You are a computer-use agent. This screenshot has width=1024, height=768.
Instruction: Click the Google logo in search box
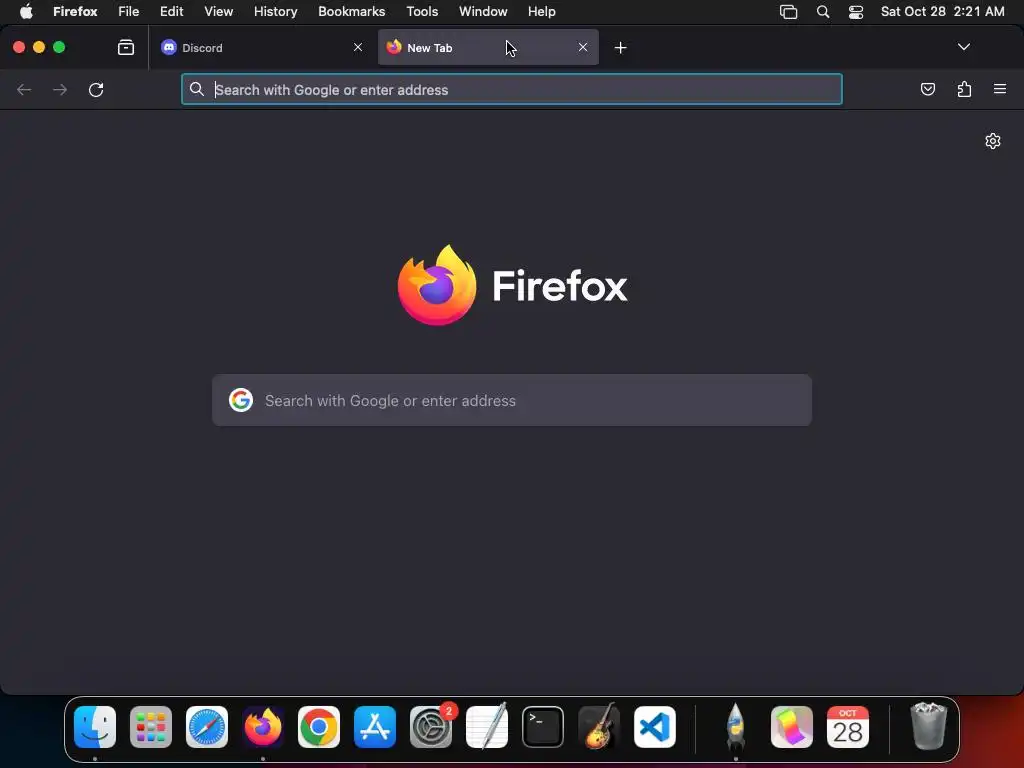point(241,400)
